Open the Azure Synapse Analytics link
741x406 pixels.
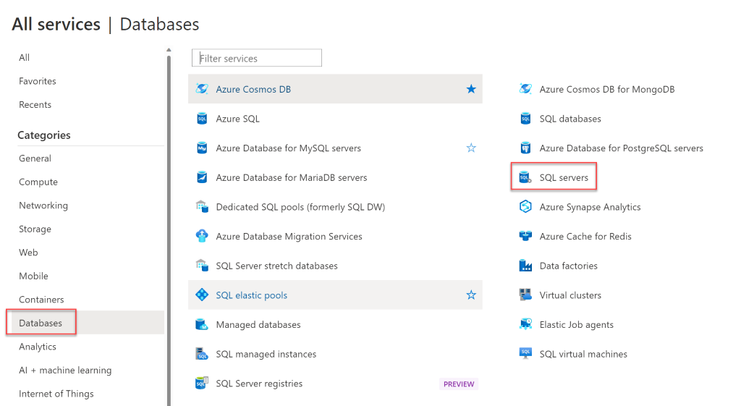(x=590, y=207)
